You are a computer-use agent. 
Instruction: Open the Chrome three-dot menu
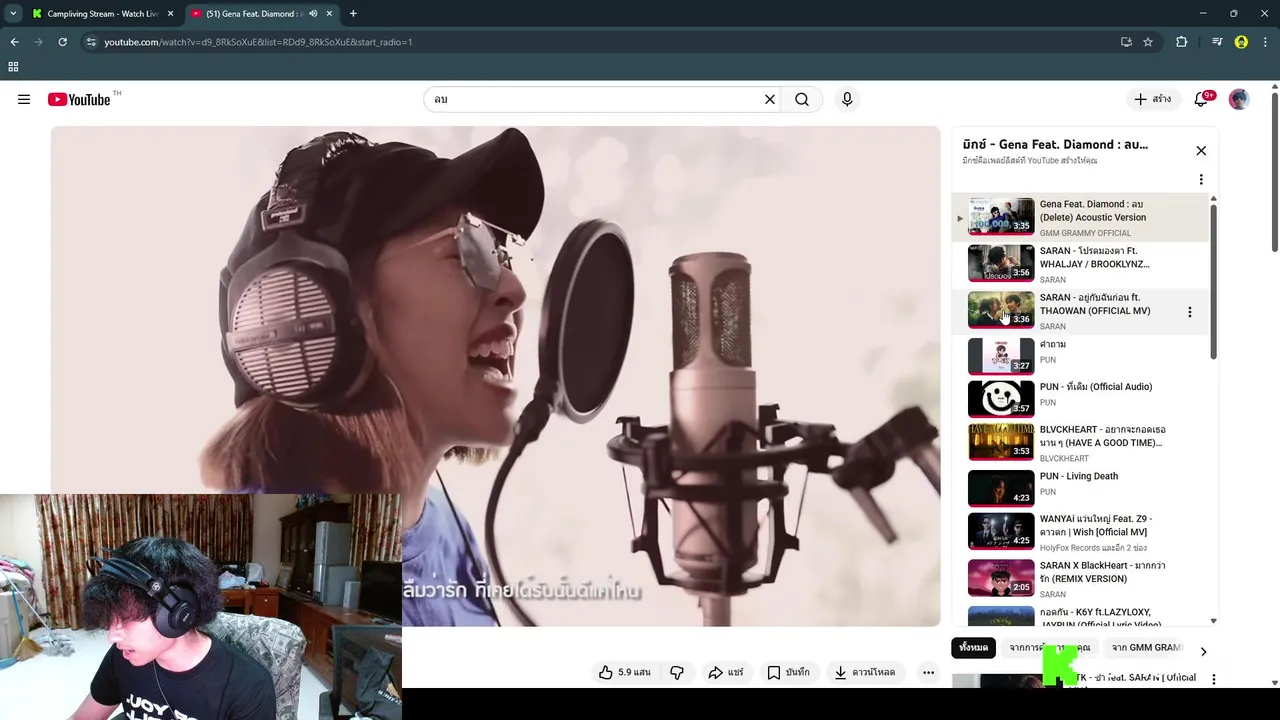coord(1266,42)
